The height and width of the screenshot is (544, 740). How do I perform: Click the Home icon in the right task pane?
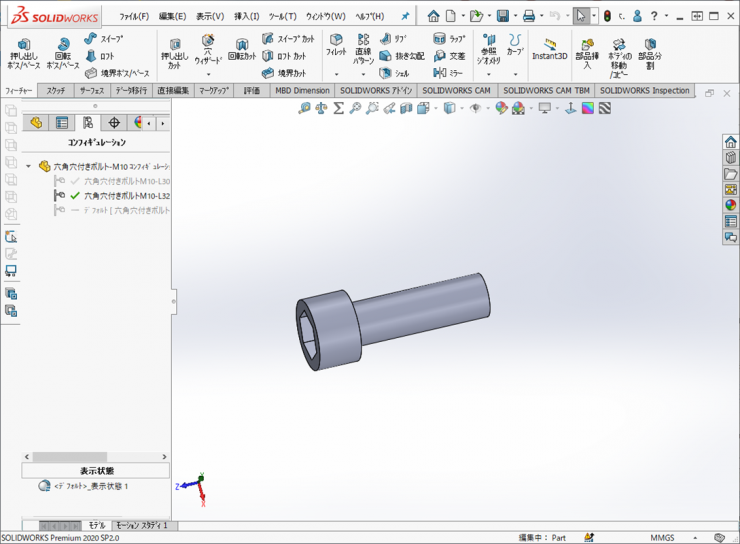[731, 141]
